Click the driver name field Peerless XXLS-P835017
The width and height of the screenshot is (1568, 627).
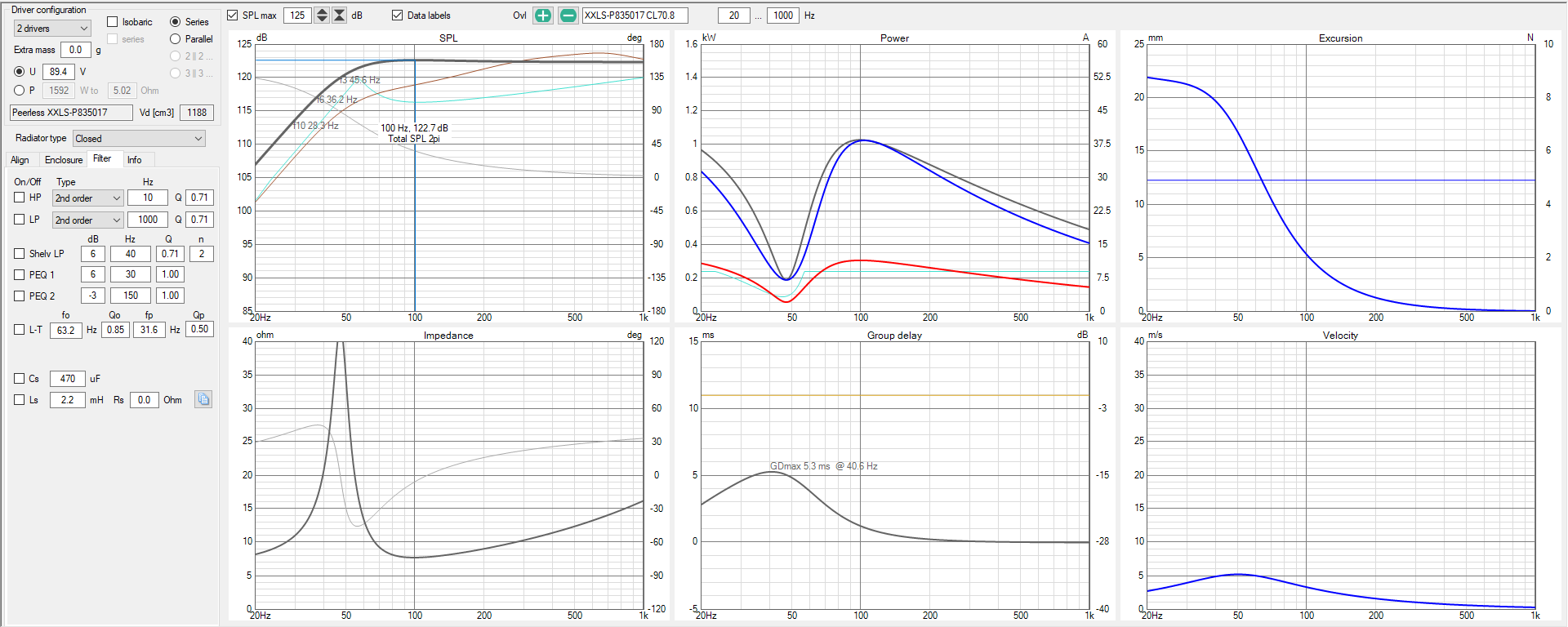[x=71, y=113]
